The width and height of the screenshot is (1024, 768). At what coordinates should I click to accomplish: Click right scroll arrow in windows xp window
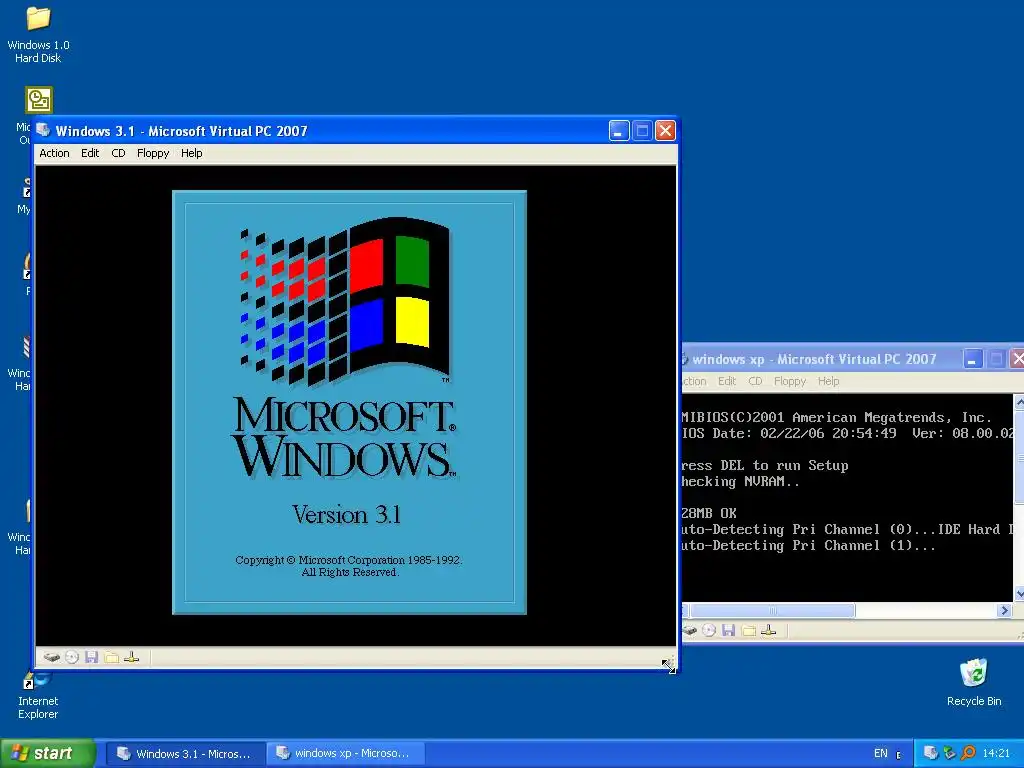pos(1004,611)
